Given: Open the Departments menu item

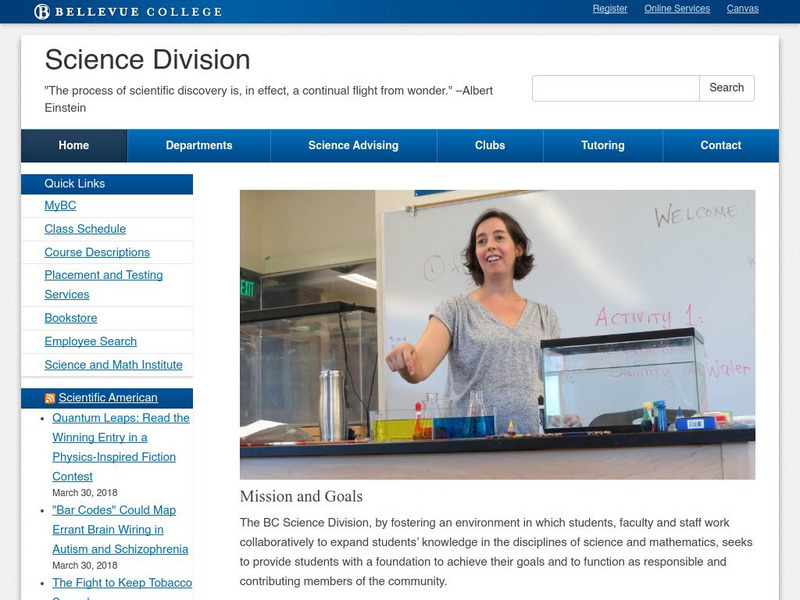Looking at the screenshot, I should pos(199,145).
